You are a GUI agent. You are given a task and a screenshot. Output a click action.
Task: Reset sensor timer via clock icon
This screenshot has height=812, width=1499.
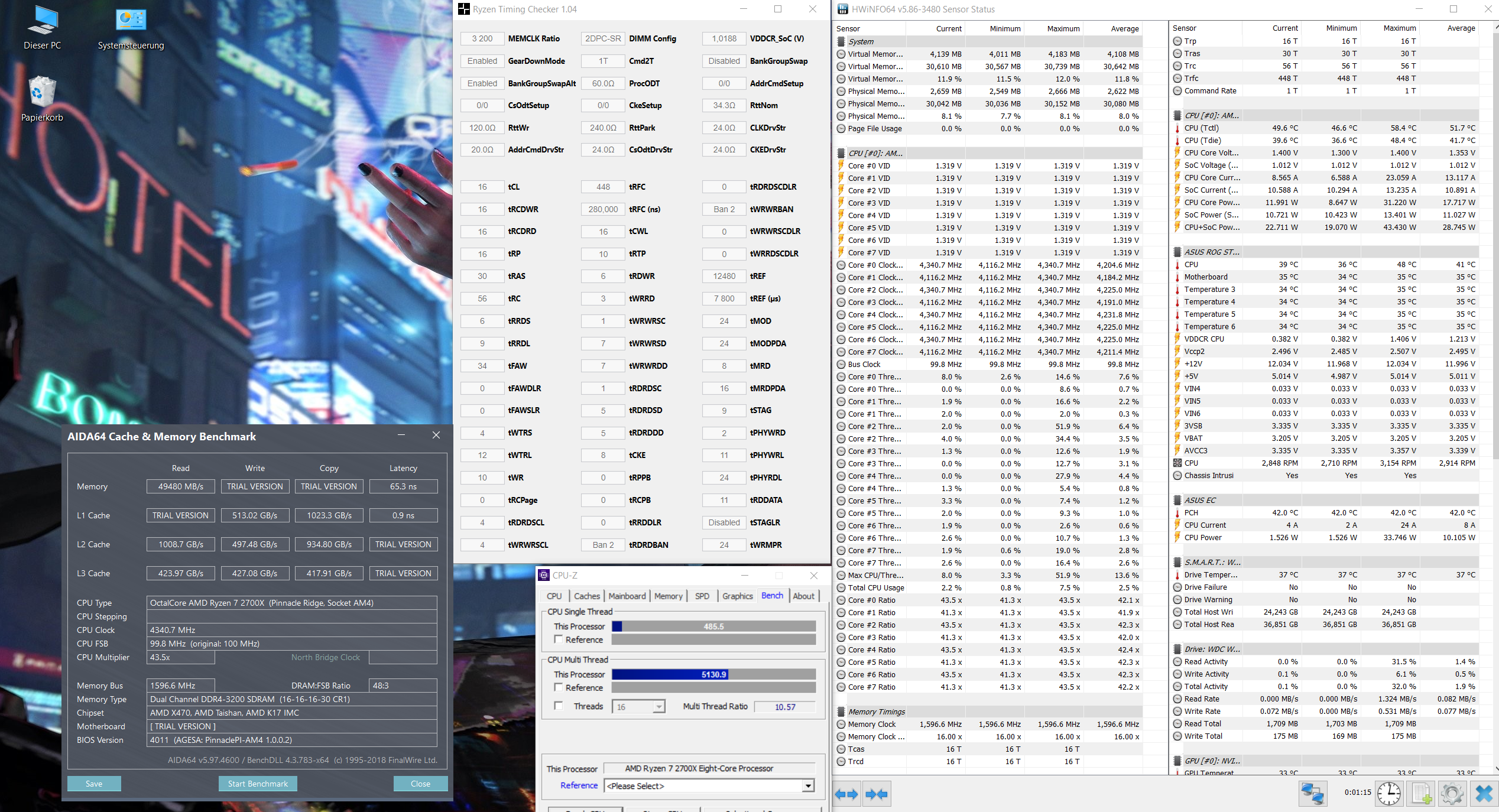click(x=1388, y=793)
